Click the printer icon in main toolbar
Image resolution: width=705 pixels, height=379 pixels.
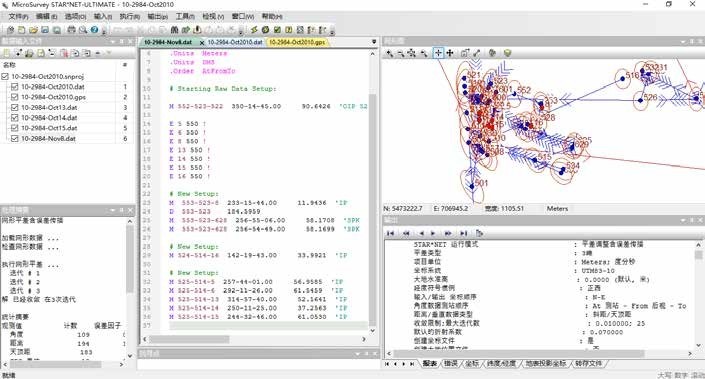coord(71,30)
